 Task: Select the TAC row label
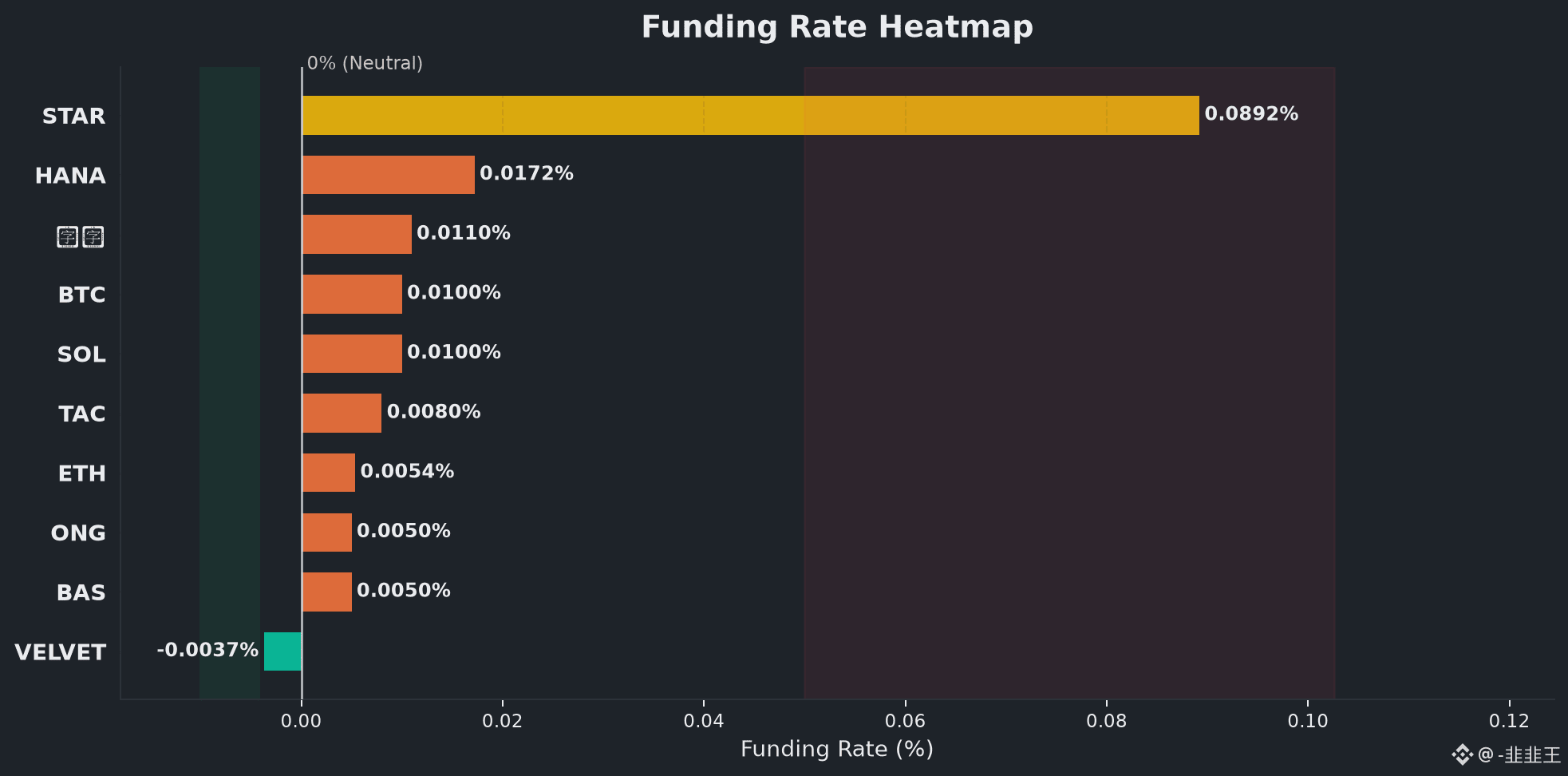[x=82, y=414]
